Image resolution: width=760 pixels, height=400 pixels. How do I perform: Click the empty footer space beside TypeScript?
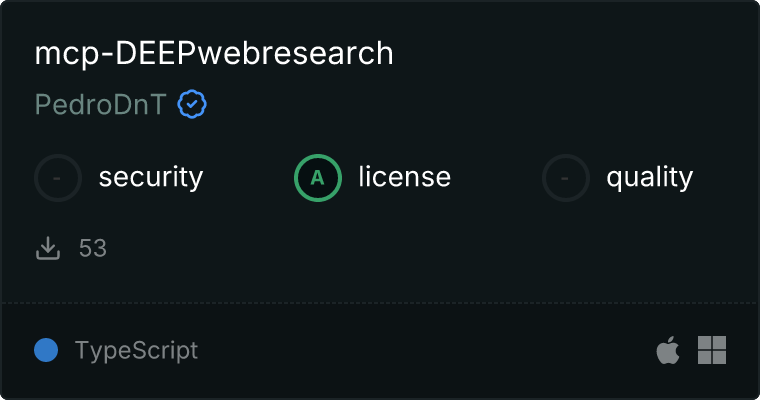[427, 350]
